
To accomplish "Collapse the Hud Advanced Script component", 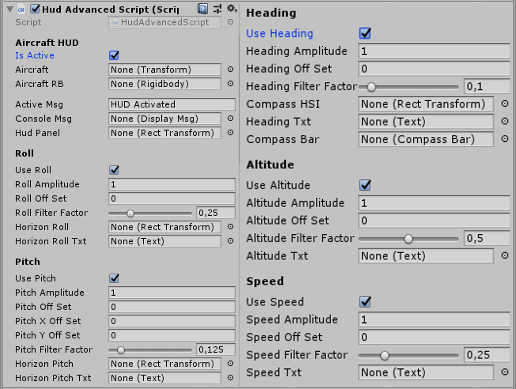I will 10,9.
